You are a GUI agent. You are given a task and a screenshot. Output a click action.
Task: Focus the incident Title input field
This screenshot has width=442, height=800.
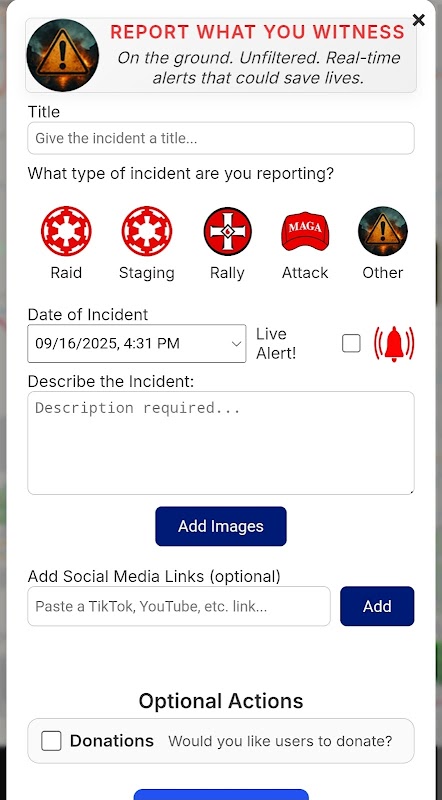pos(221,138)
